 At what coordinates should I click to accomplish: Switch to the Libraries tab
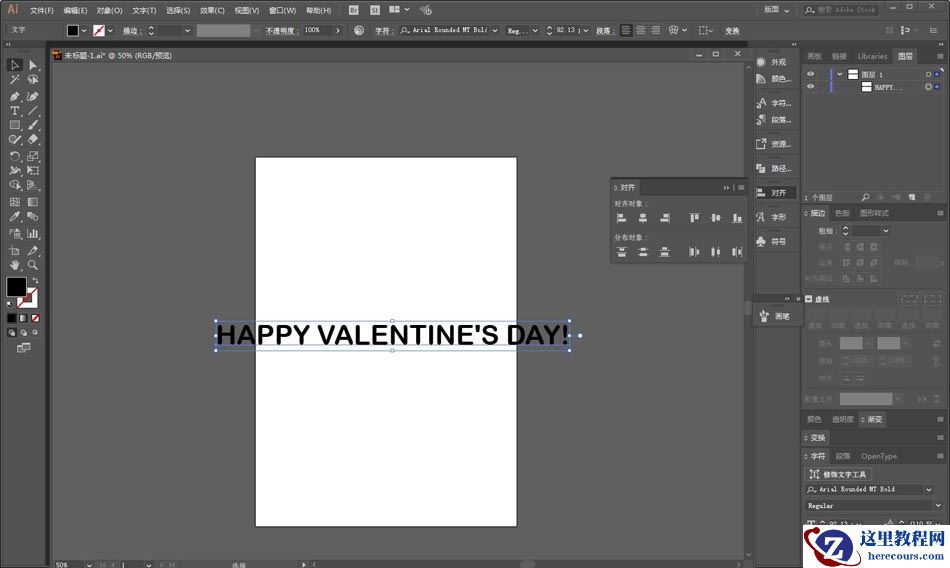(872, 56)
